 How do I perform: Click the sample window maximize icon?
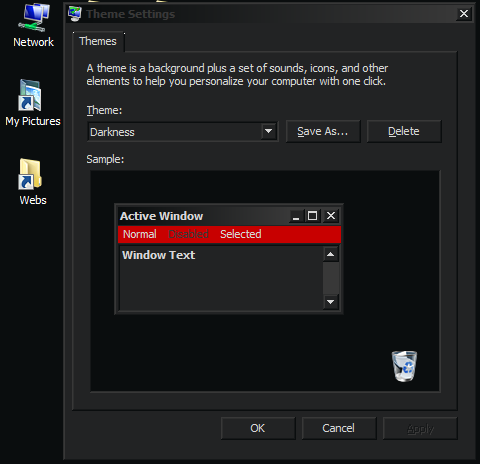312,216
